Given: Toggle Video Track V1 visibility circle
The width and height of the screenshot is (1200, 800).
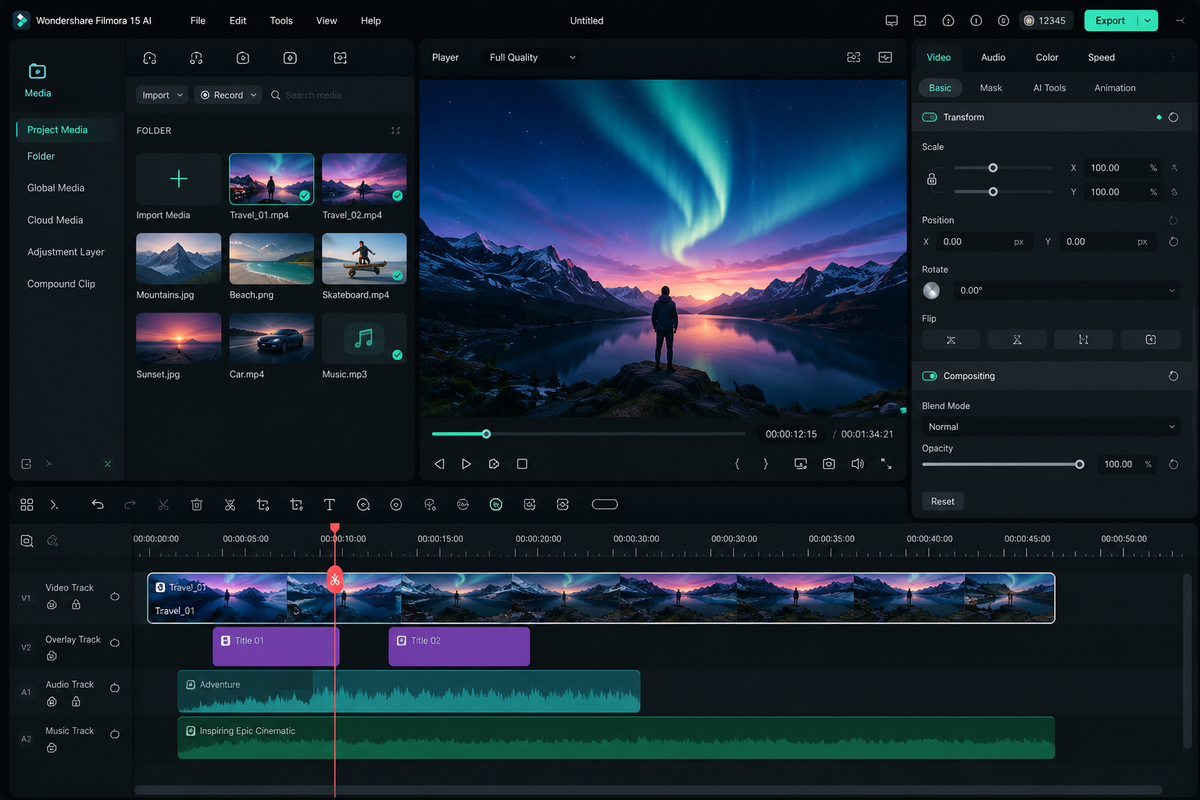Looking at the screenshot, I should point(115,596).
